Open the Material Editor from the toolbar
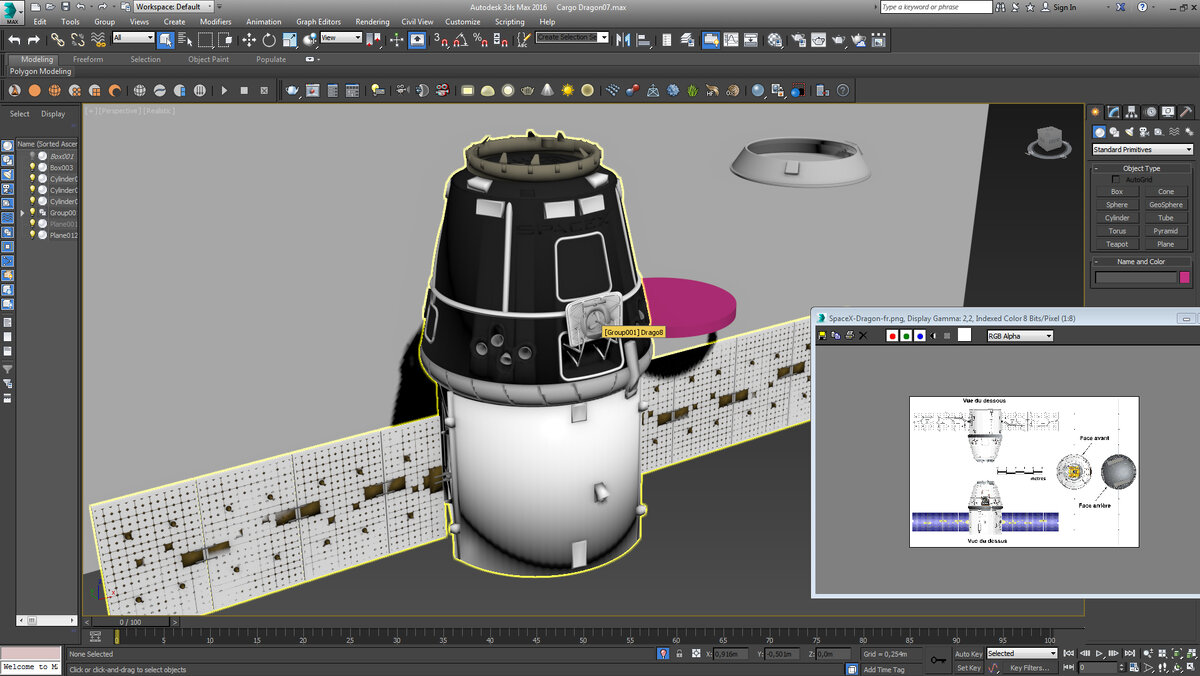The width and height of the screenshot is (1200, 676). pyautogui.click(x=775, y=40)
